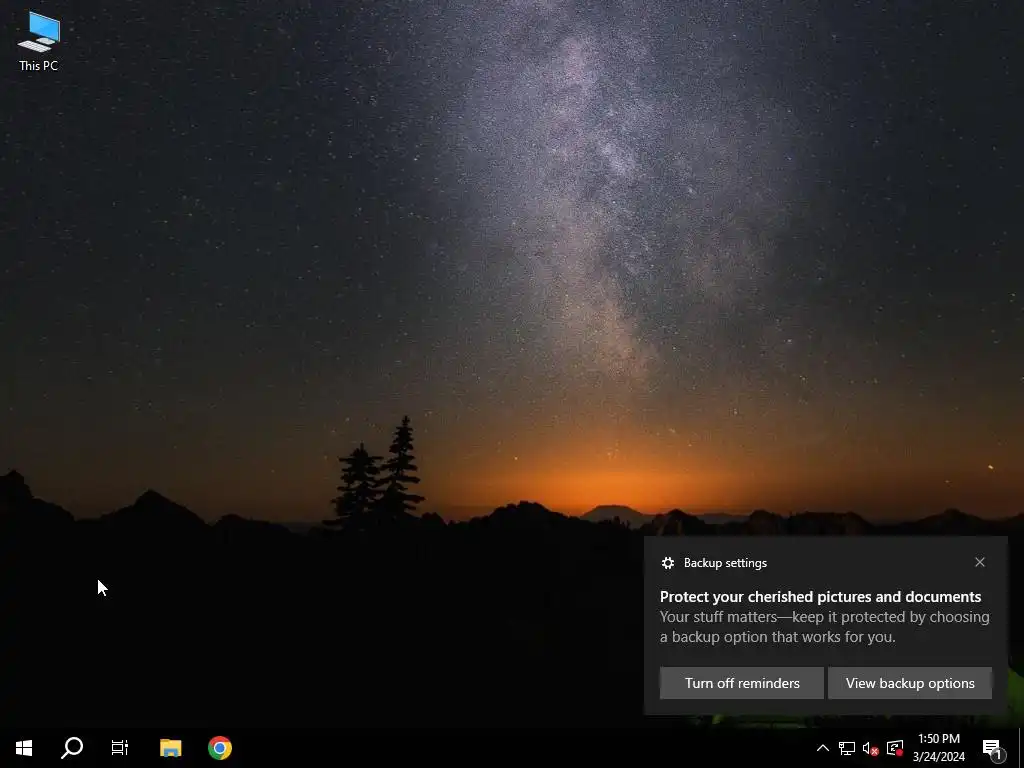This screenshot has height=768, width=1024.
Task: Open taskbar Search magnifier
Action: [x=72, y=748]
